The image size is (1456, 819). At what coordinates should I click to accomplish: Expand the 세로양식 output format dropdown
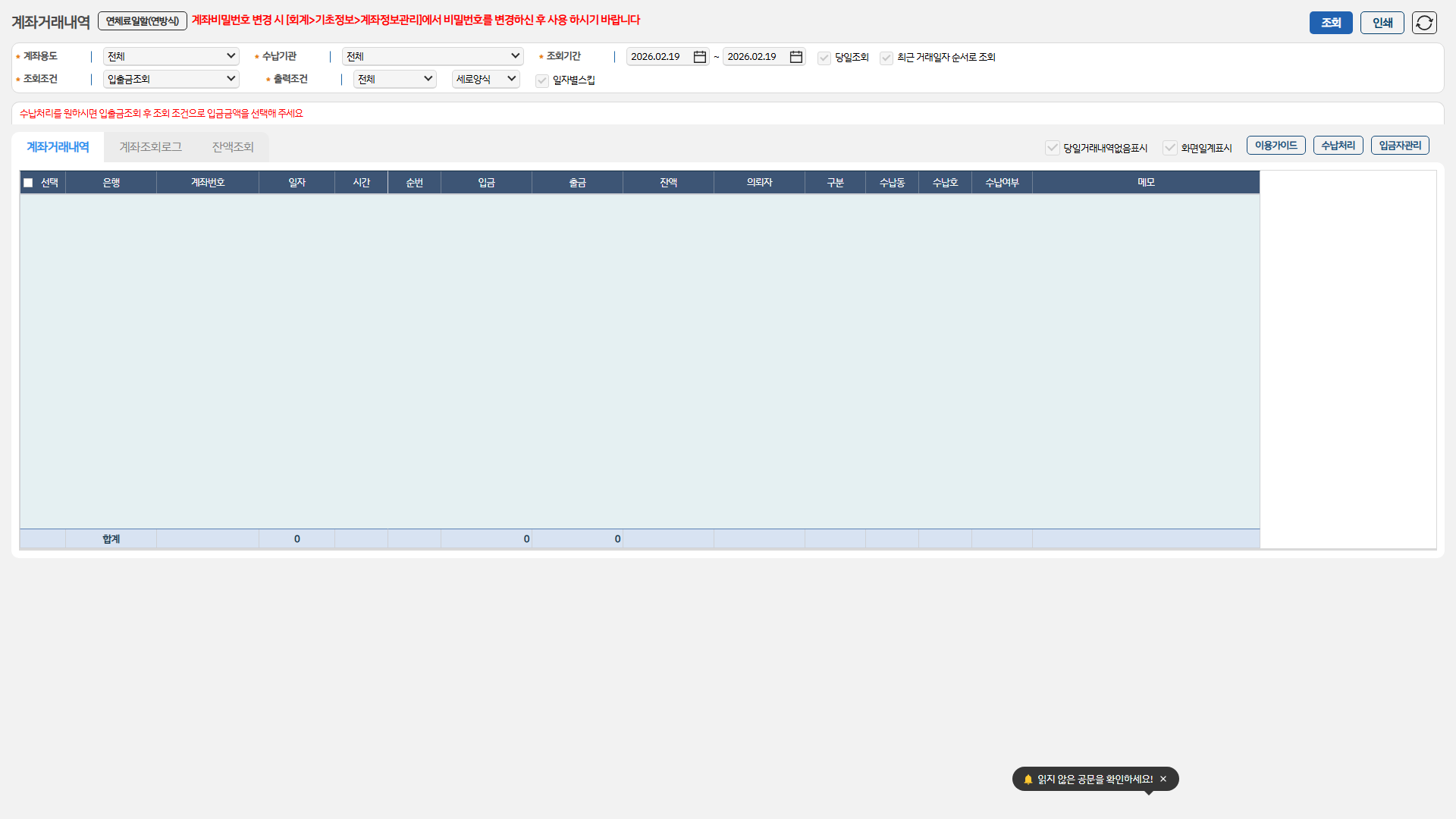click(485, 79)
